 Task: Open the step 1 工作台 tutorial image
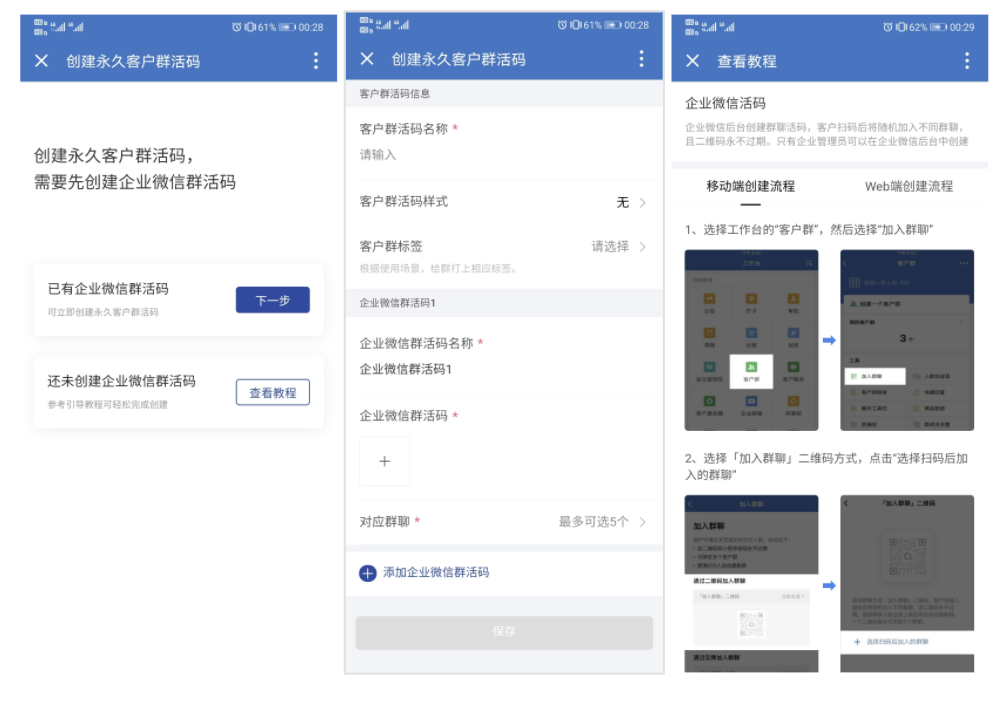[x=752, y=340]
